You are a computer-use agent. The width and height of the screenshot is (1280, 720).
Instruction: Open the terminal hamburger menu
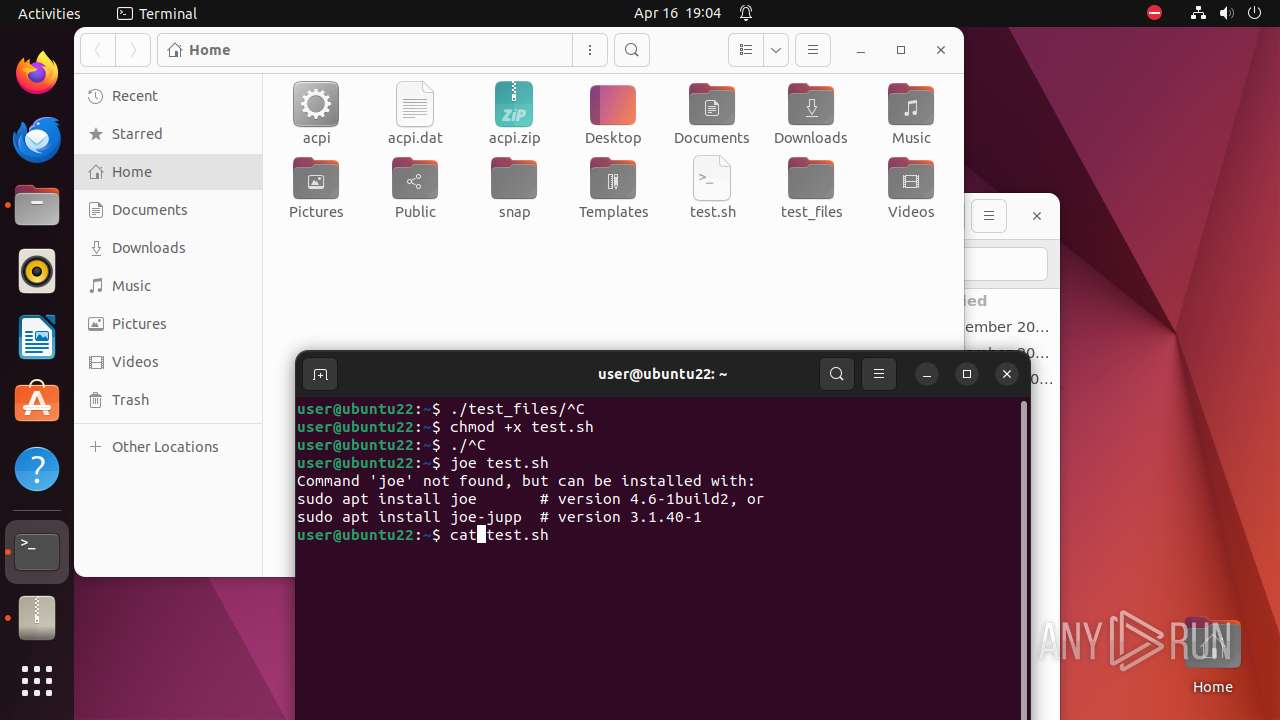(x=879, y=375)
